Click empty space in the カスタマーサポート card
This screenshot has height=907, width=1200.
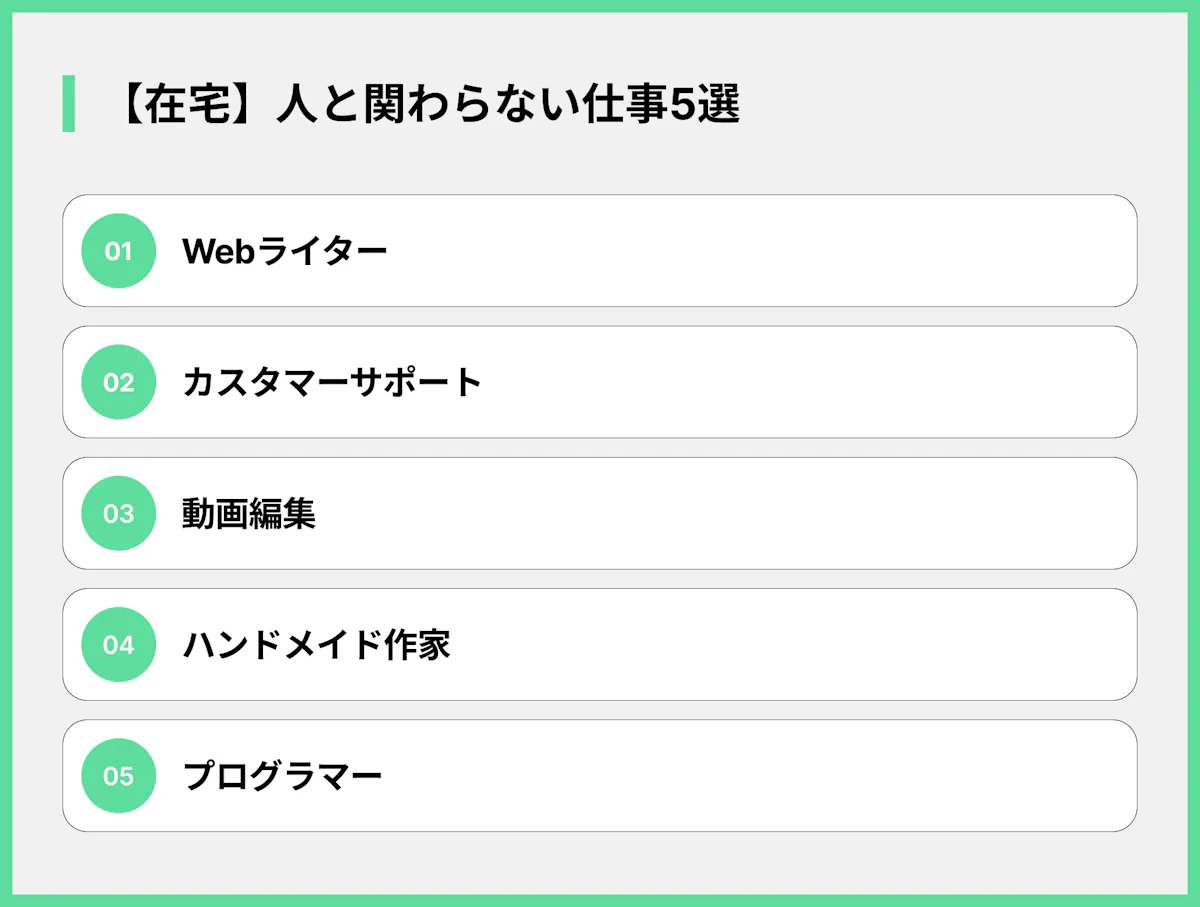coord(800,382)
